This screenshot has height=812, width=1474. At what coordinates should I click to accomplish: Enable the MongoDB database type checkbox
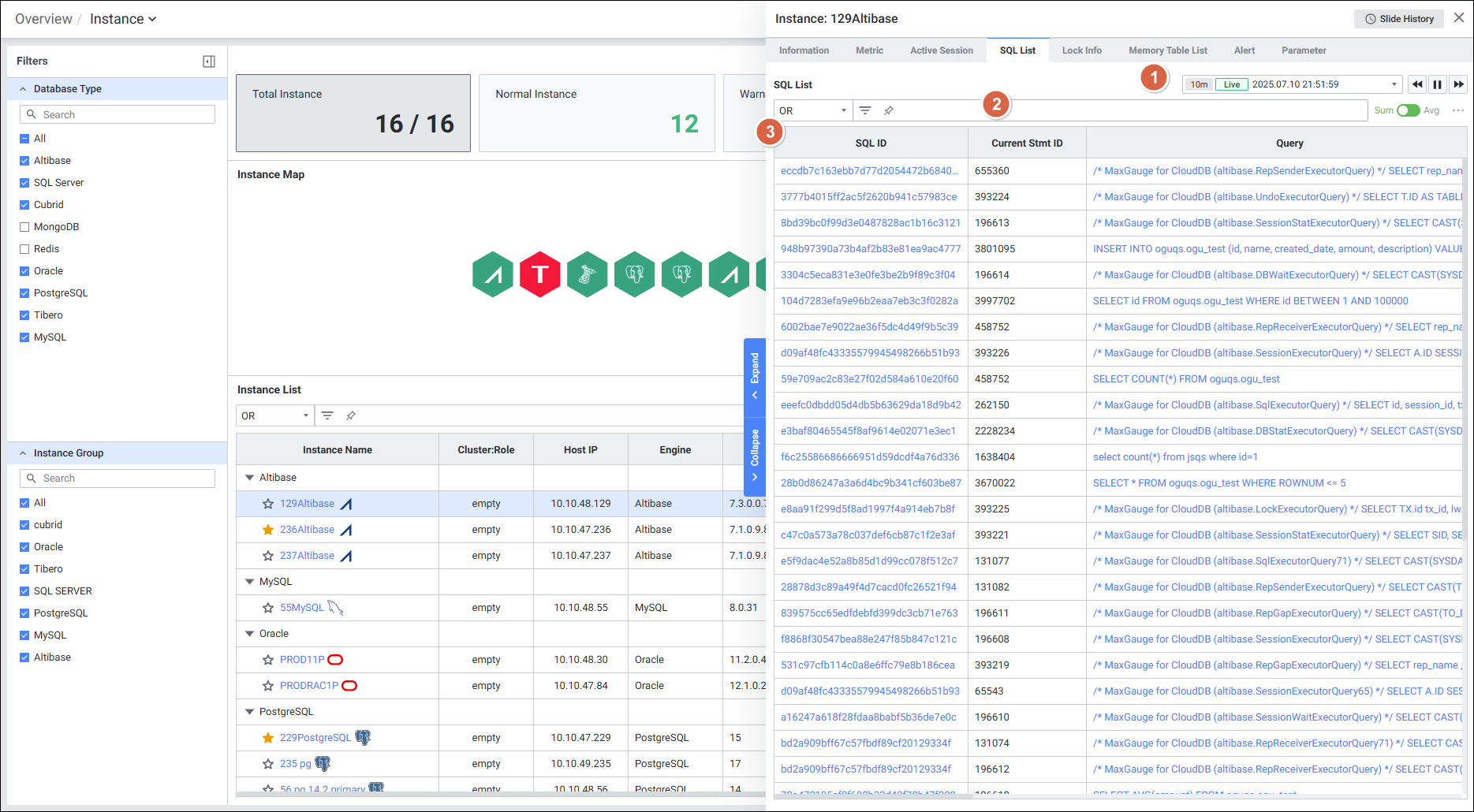[x=24, y=227]
